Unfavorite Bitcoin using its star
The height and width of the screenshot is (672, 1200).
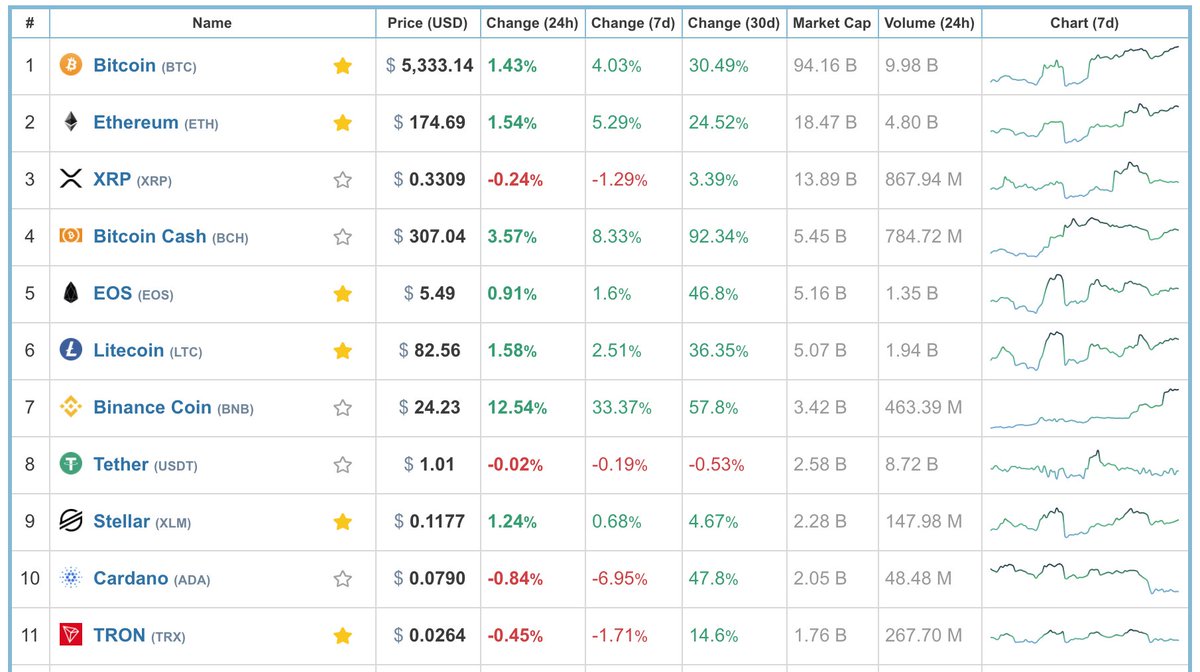[342, 66]
